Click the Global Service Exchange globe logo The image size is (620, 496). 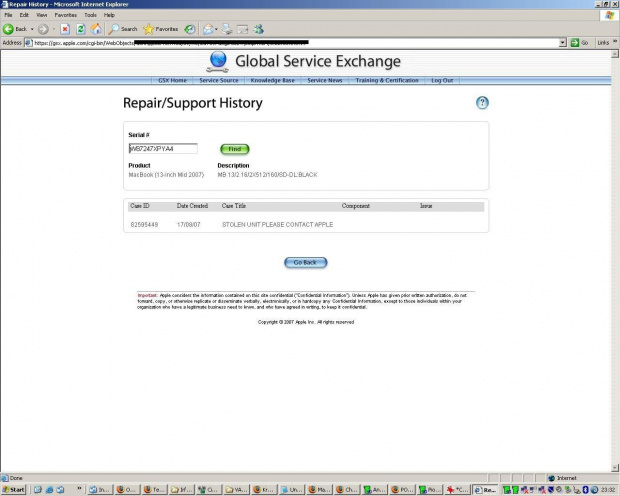pos(217,62)
